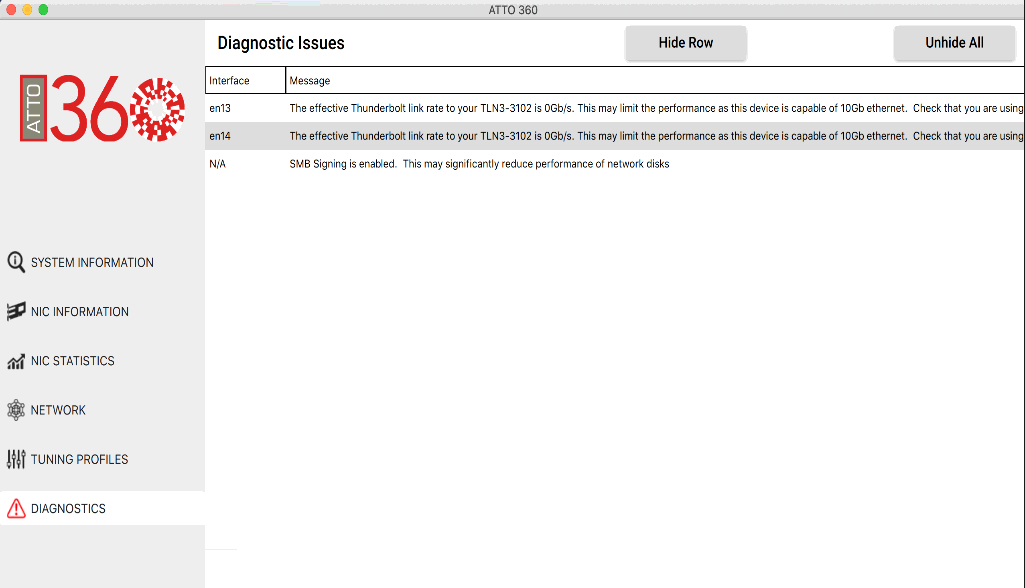Click the Hide Row button
1025x588 pixels.
pos(686,43)
